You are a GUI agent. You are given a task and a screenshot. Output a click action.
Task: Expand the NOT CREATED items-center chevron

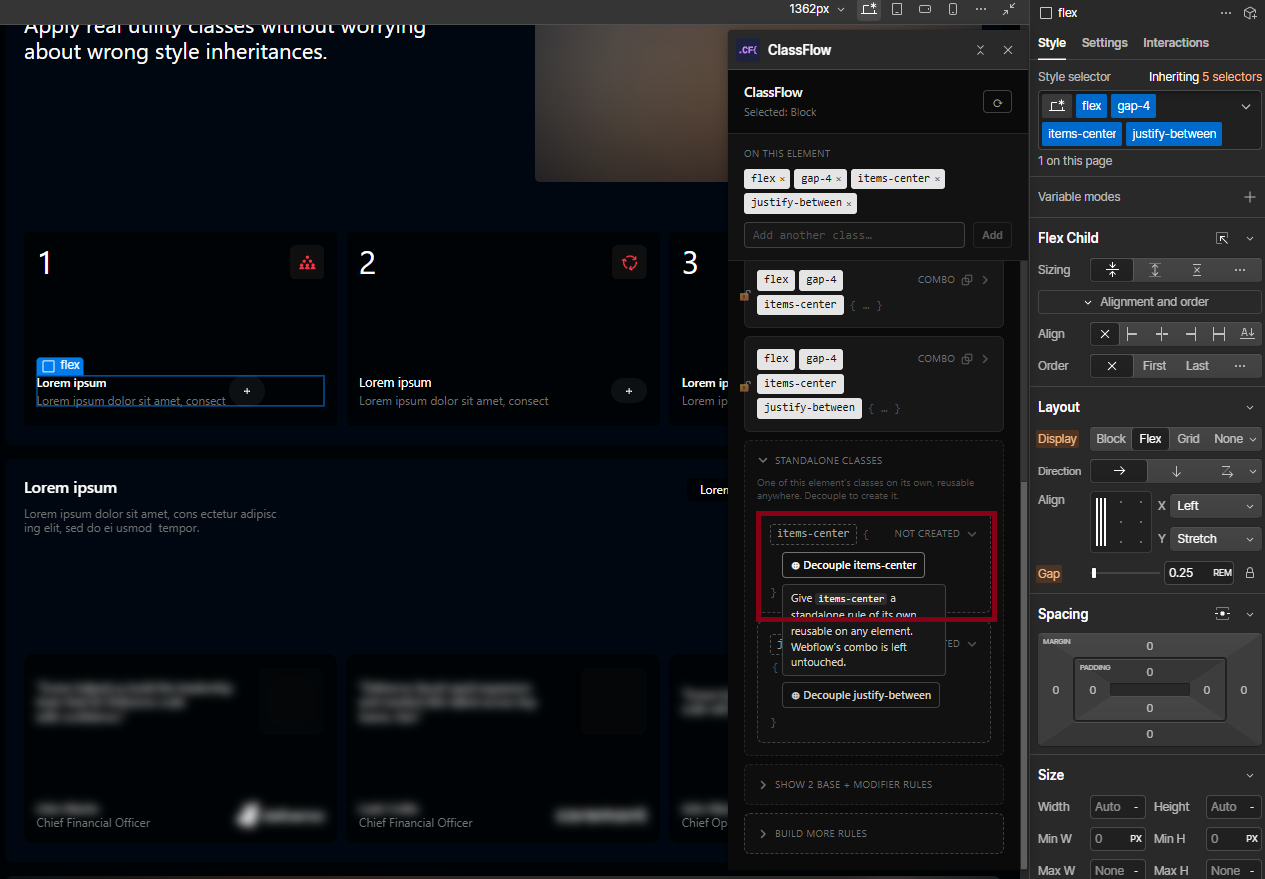(971, 534)
